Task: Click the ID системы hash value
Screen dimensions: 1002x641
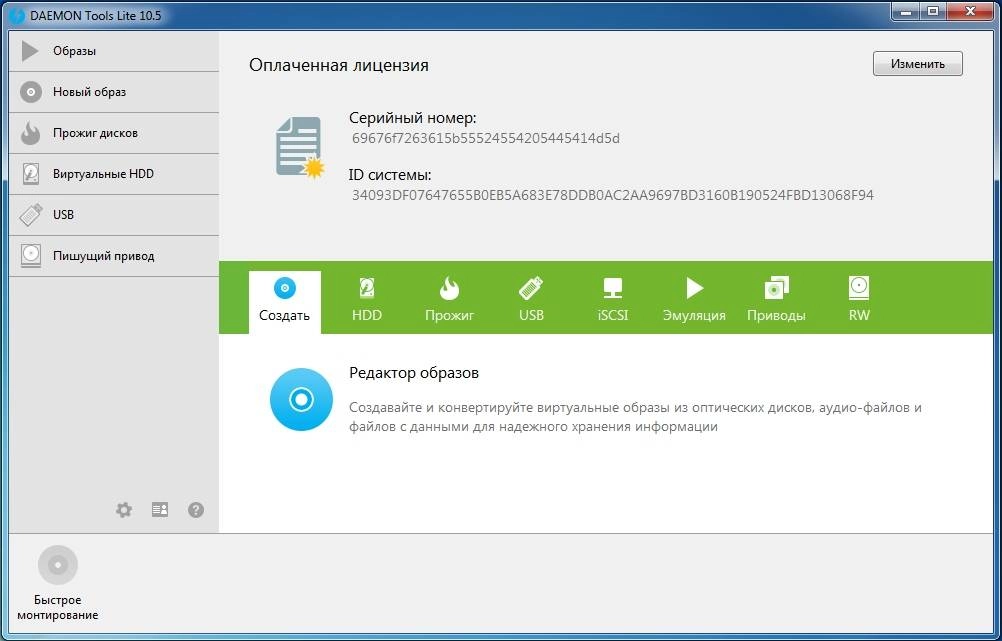Action: coord(612,195)
